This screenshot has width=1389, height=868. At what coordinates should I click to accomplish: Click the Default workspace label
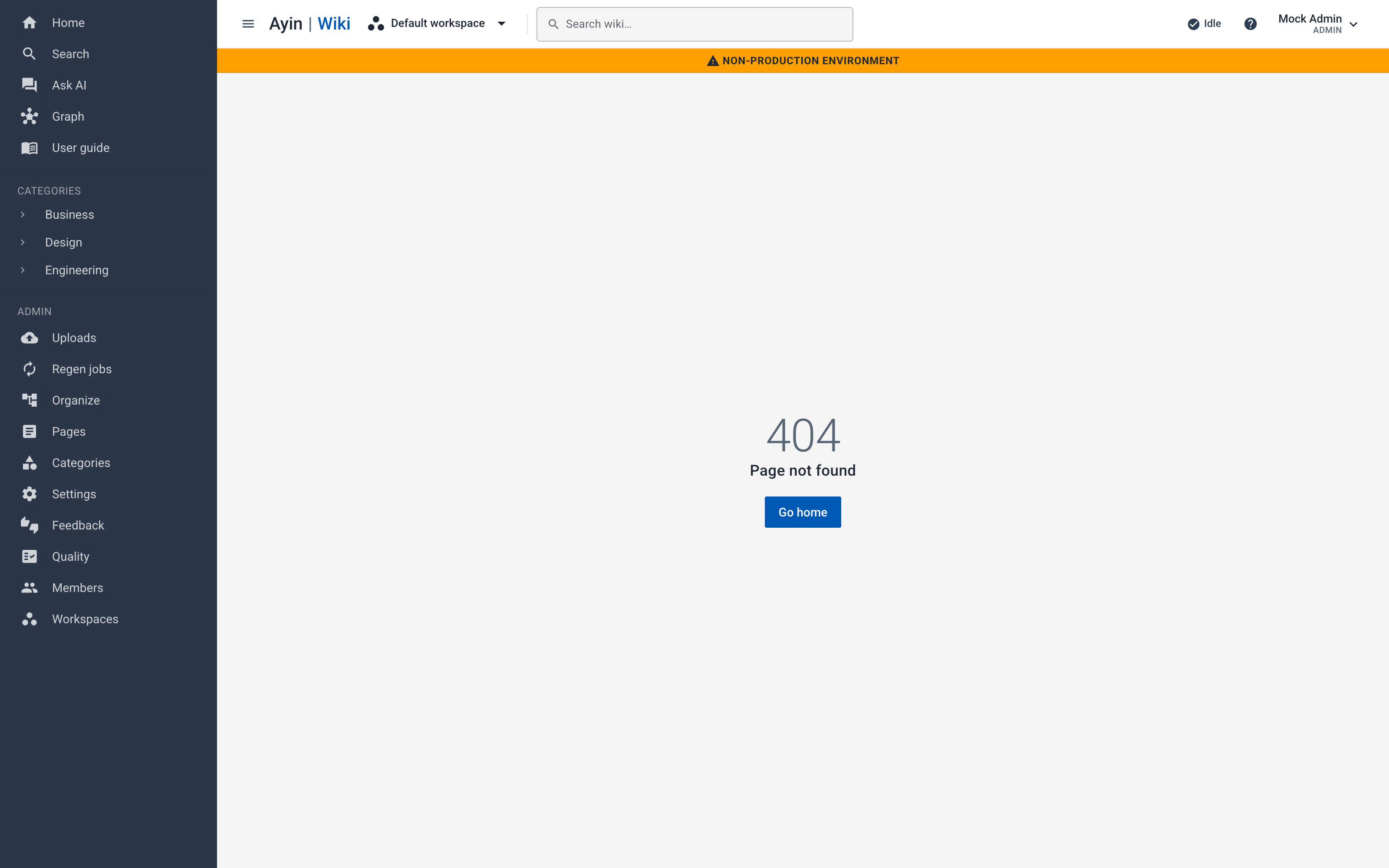[438, 23]
